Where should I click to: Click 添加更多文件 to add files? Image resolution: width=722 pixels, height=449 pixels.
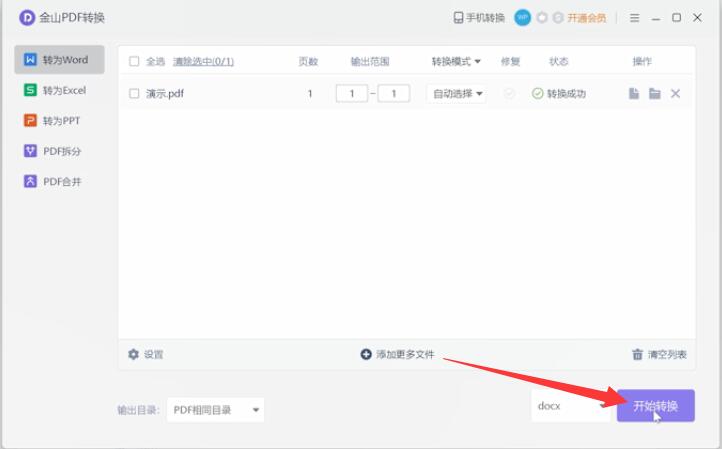(x=397, y=354)
